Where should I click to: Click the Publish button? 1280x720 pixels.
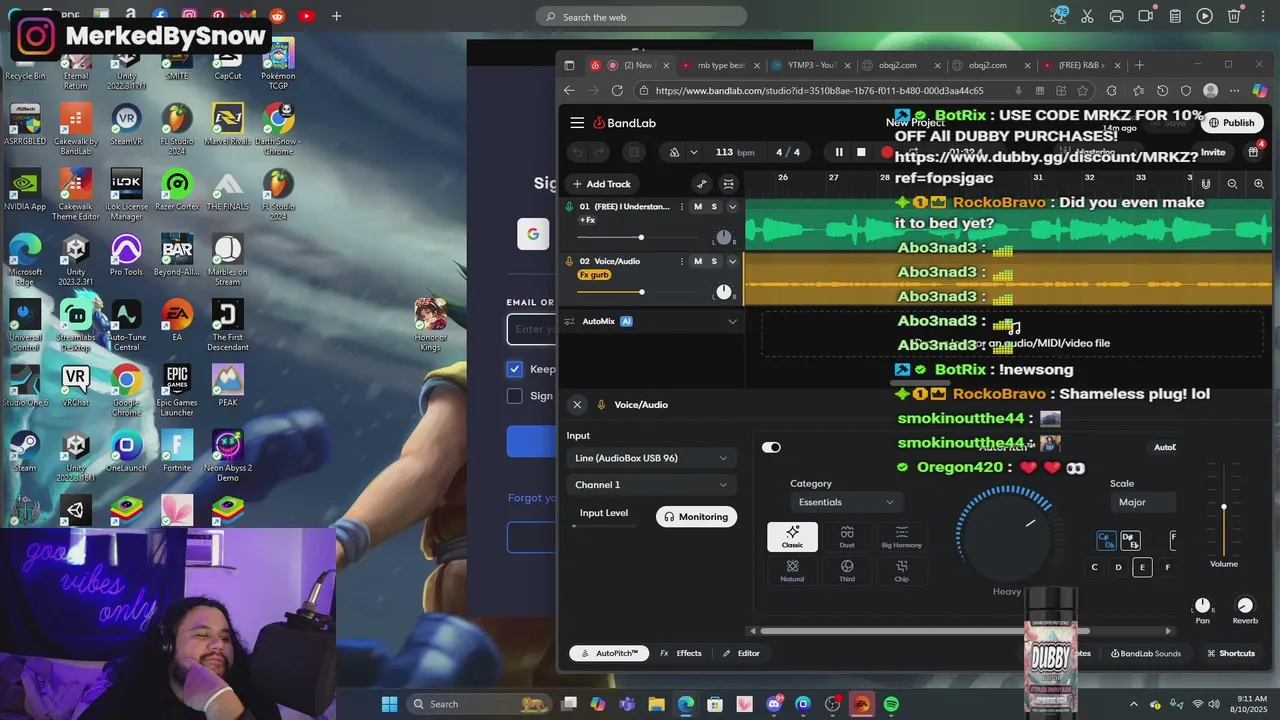1231,123
